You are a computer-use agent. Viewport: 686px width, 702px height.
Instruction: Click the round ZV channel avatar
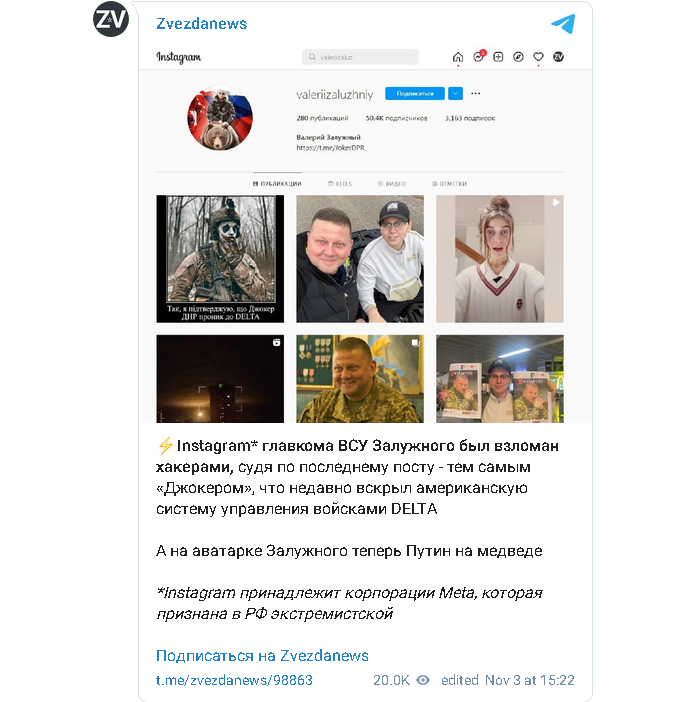pos(111,19)
